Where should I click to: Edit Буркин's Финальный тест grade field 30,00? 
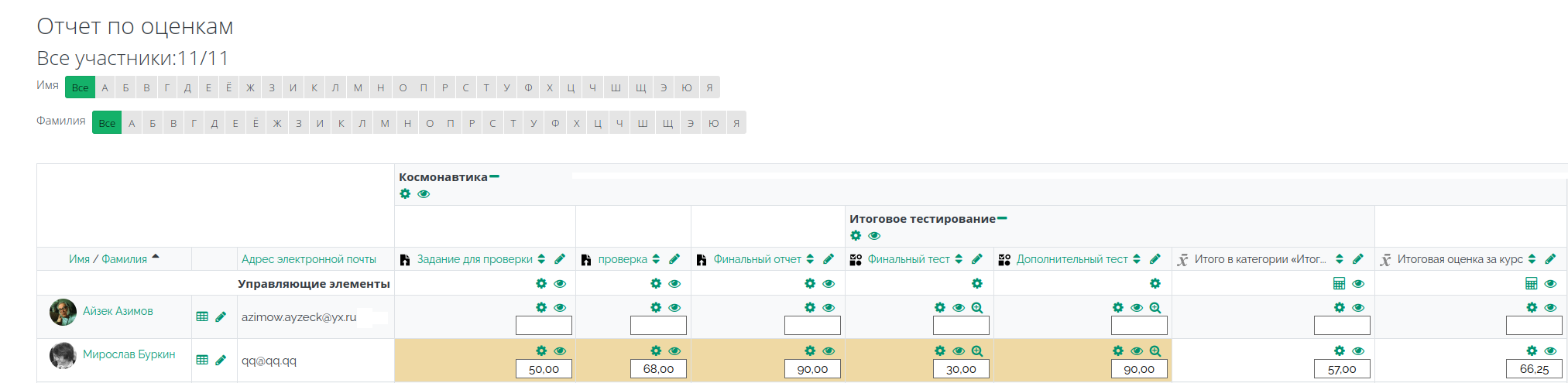click(961, 369)
